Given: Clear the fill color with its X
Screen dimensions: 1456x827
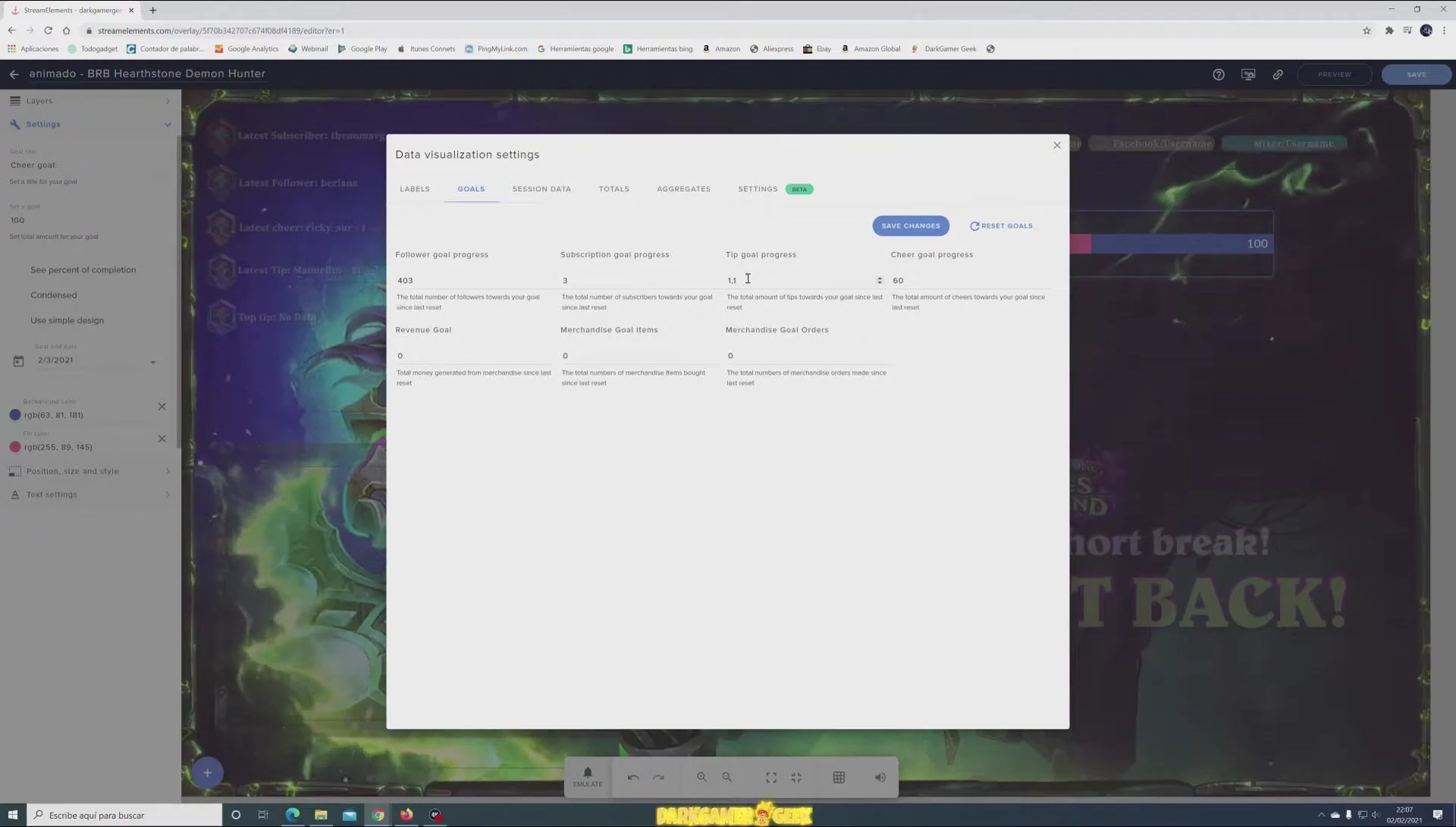Looking at the screenshot, I should click(162, 439).
